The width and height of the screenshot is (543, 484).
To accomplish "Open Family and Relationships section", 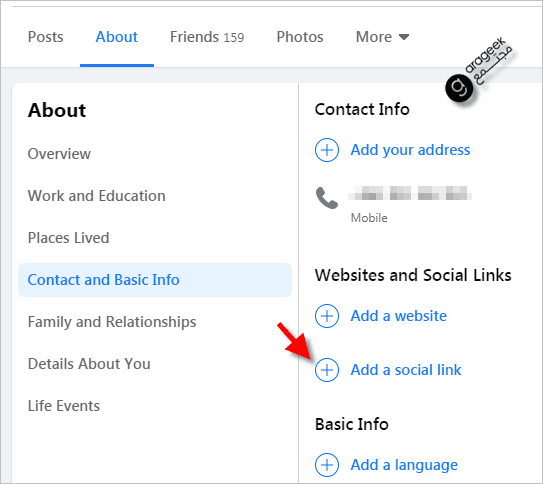I will point(112,322).
